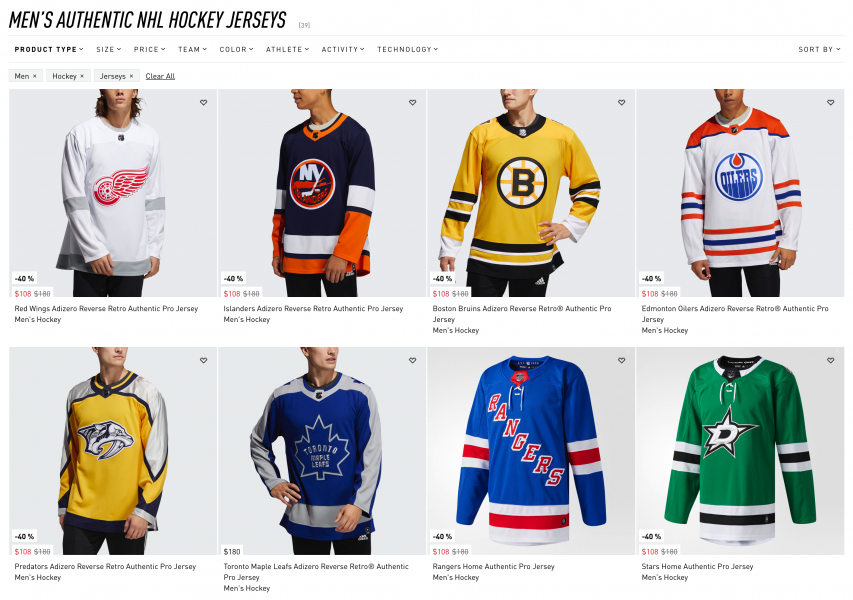Open the Stars Home Authentic Pro Jersey link
The image size is (853, 600).
pyautogui.click(x=697, y=567)
